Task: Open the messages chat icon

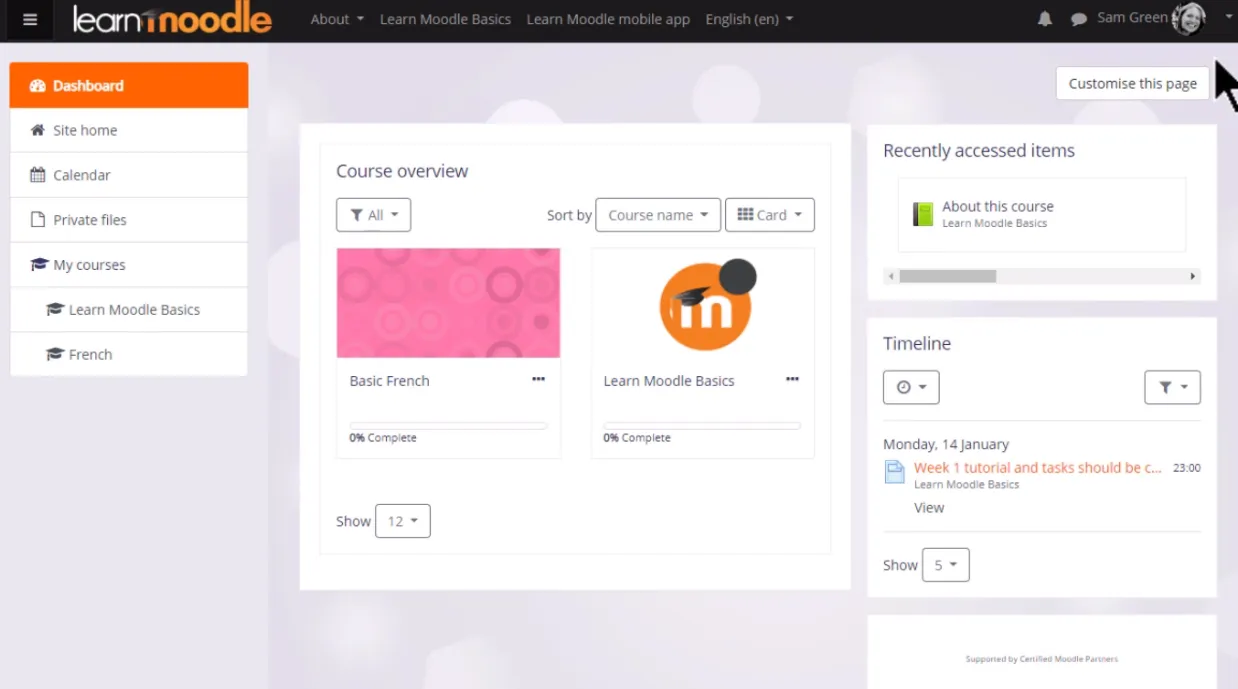Action: (1078, 18)
